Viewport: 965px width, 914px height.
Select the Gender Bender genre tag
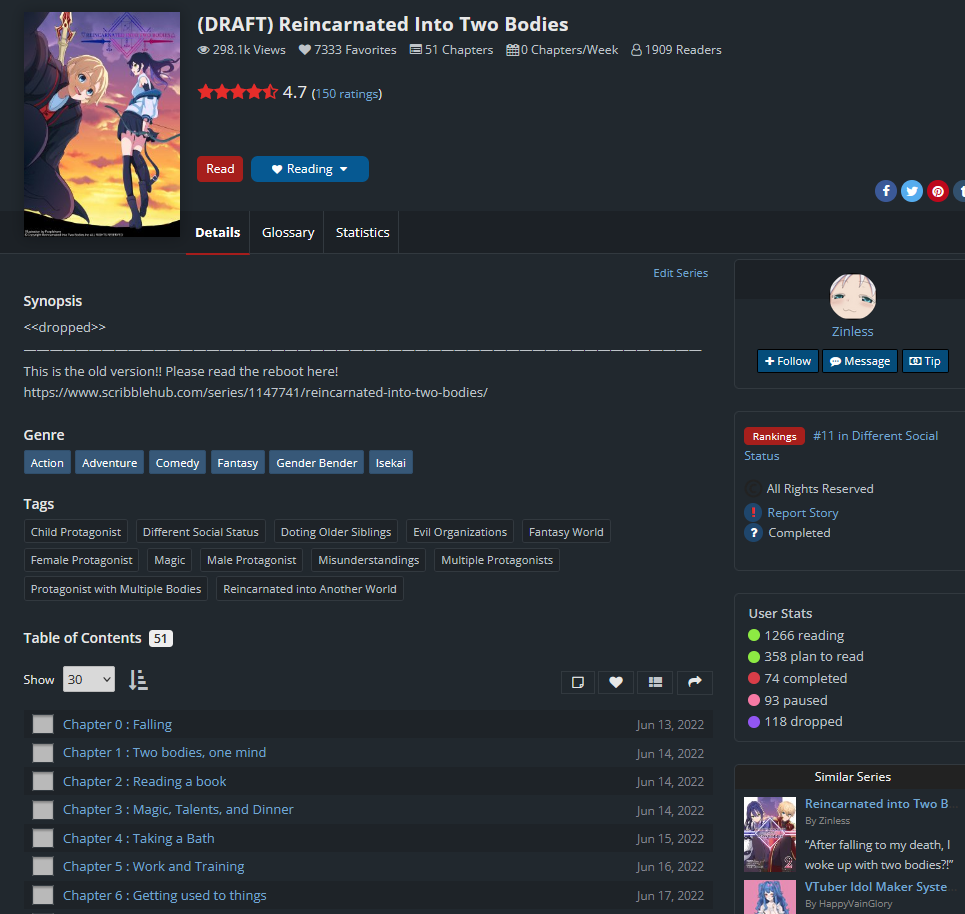point(316,462)
